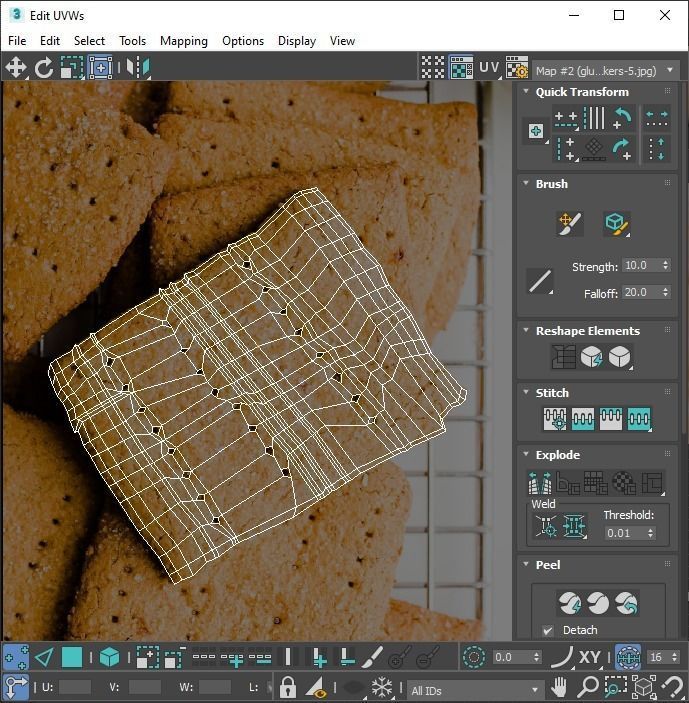The image size is (689, 703).
Task: Click the UV coordinate flyout button
Action: [x=489, y=68]
